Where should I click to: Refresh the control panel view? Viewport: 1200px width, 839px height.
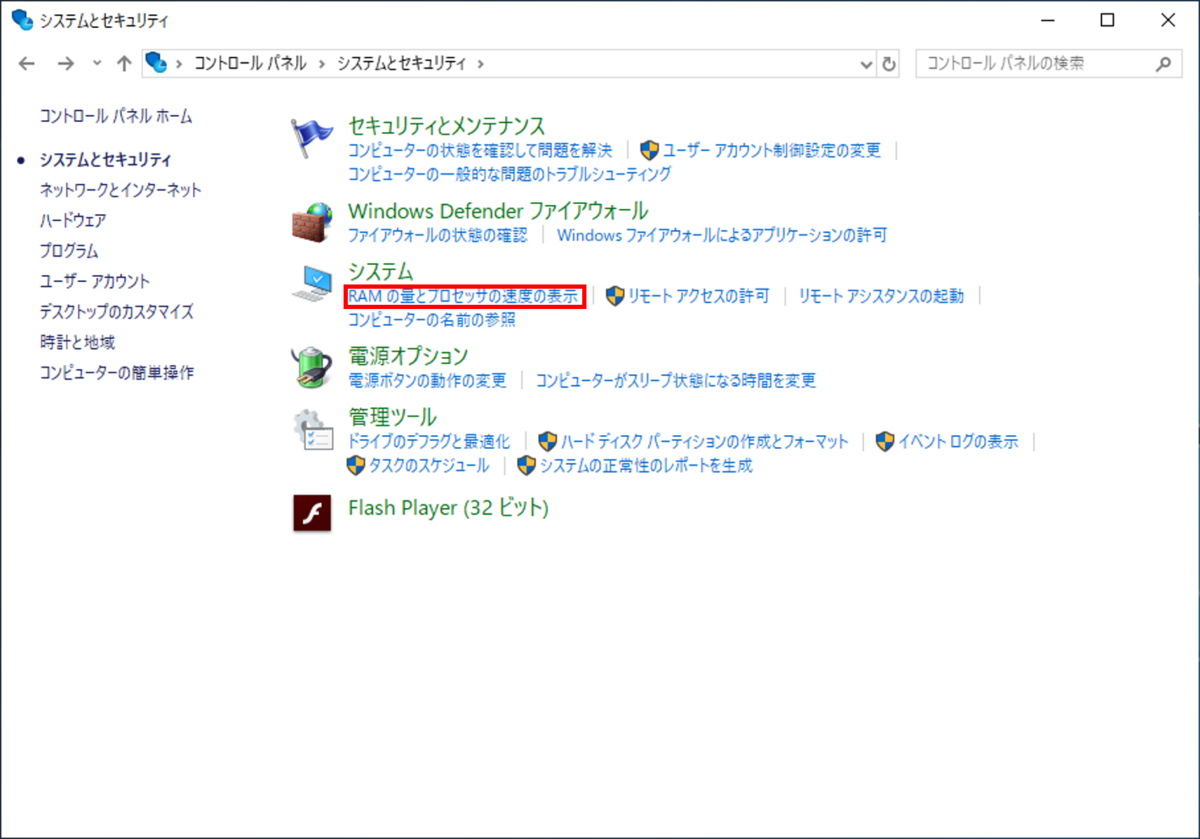pyautogui.click(x=889, y=63)
